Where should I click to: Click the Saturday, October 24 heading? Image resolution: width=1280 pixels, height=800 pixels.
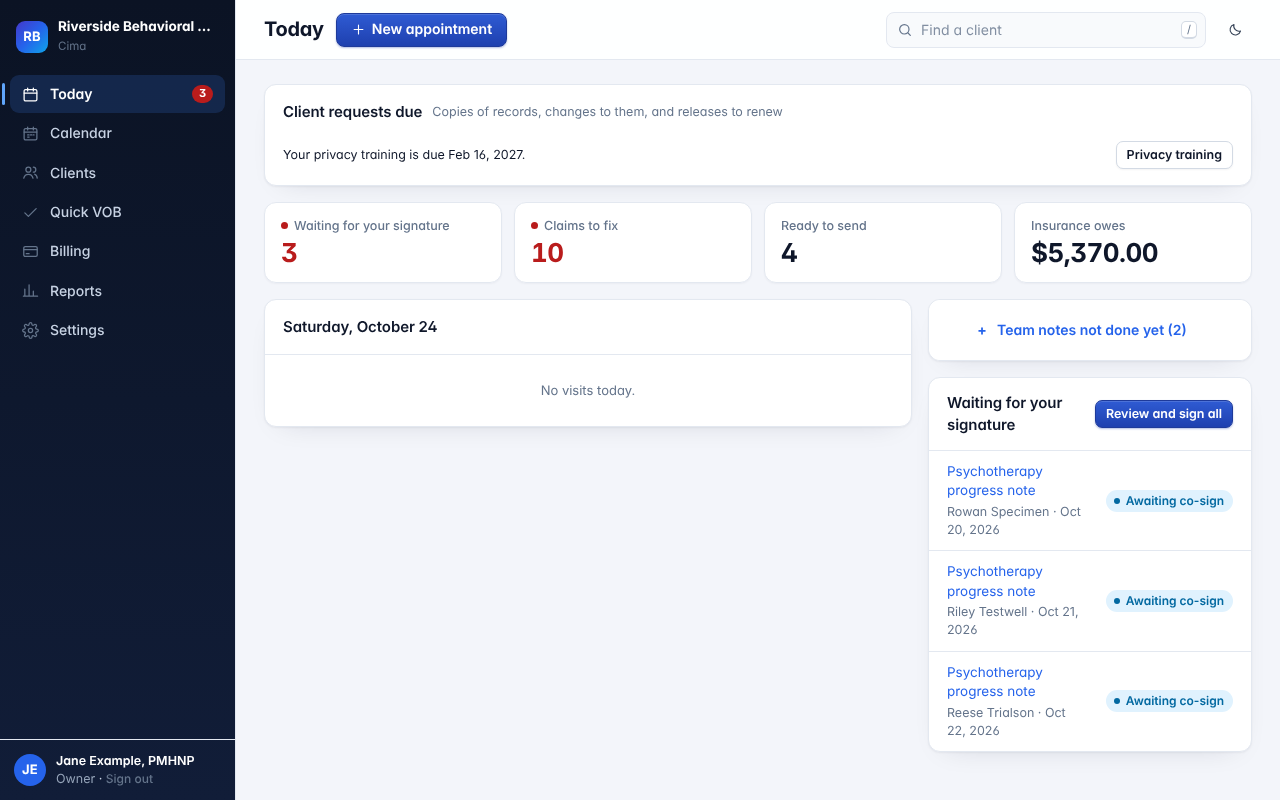tap(360, 327)
